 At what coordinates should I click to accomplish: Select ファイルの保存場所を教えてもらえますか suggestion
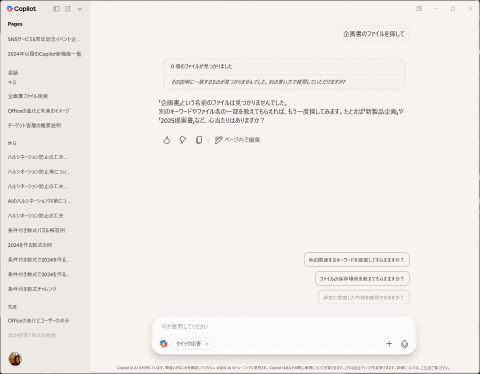pyautogui.click(x=362, y=279)
